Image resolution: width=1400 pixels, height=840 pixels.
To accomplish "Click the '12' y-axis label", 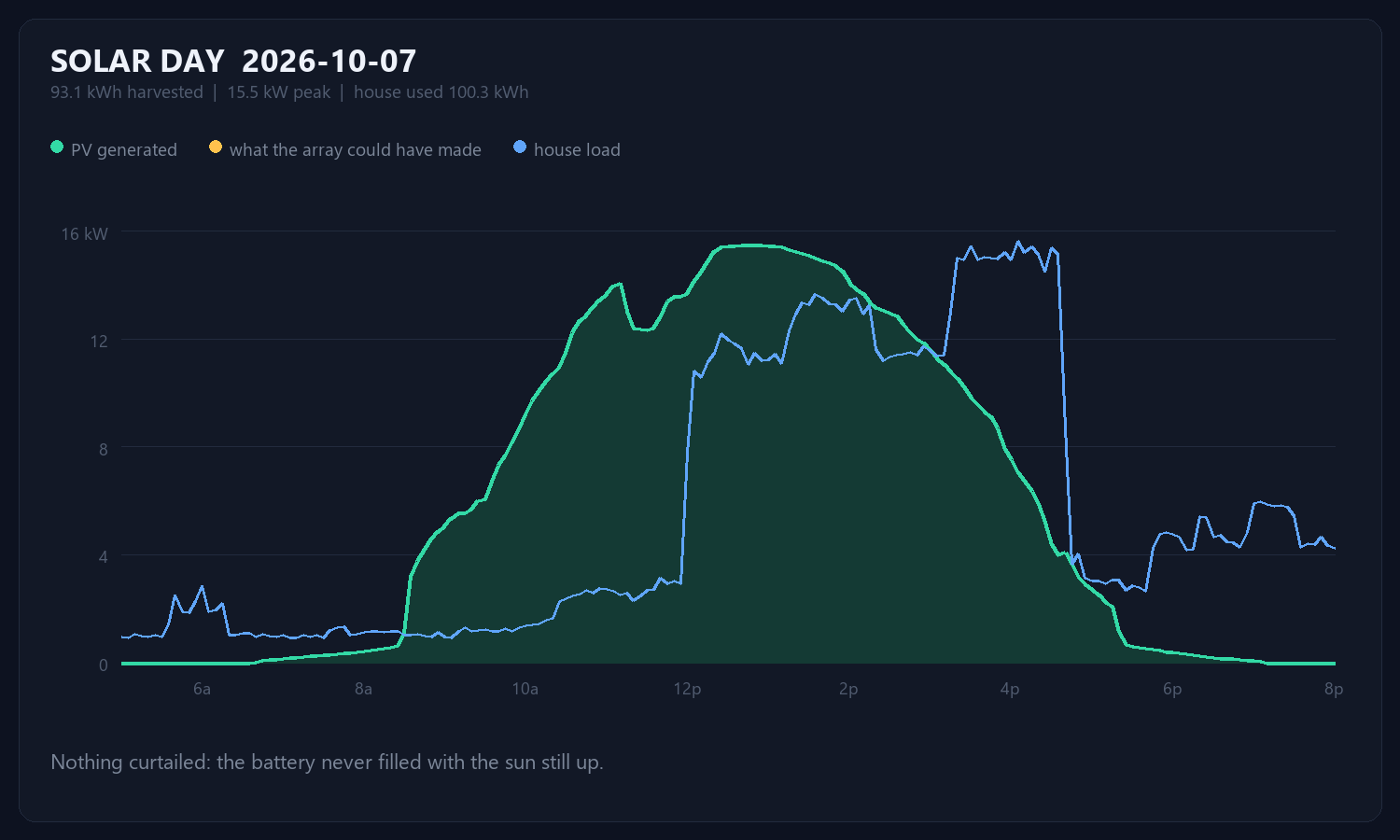I will point(99,342).
